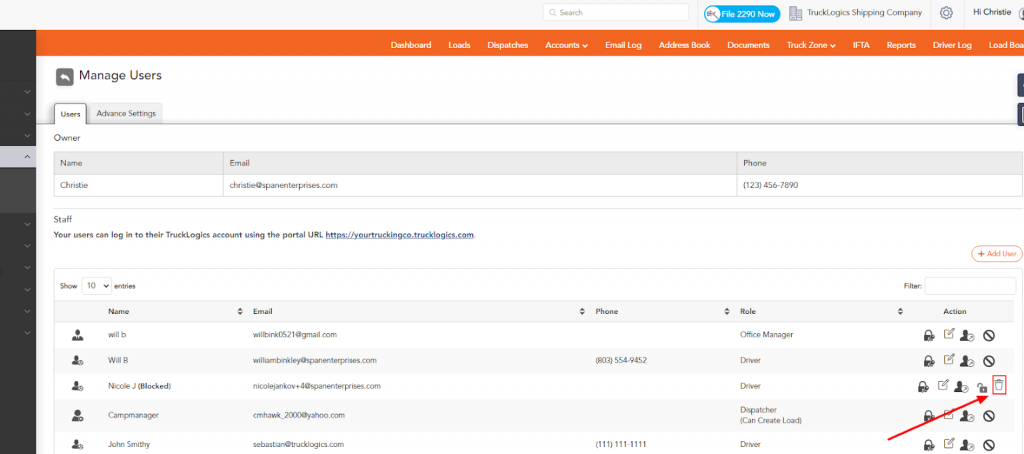Screen dimensions: 1024x454
Task: Click TruckLogics Shipping Company name
Action: 865,12
